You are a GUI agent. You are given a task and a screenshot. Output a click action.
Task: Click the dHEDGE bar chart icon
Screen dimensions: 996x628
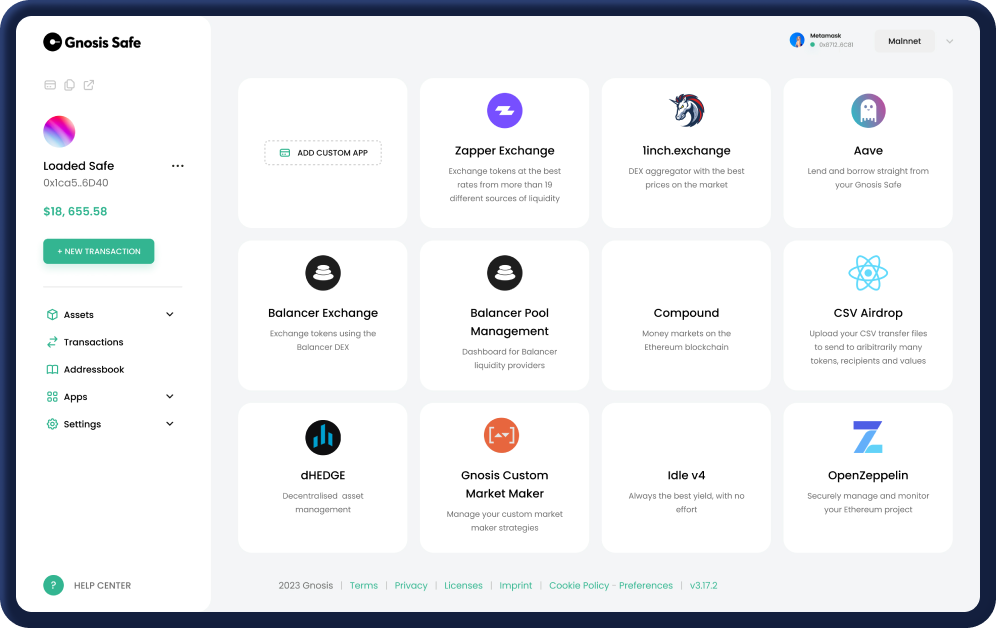pos(323,438)
